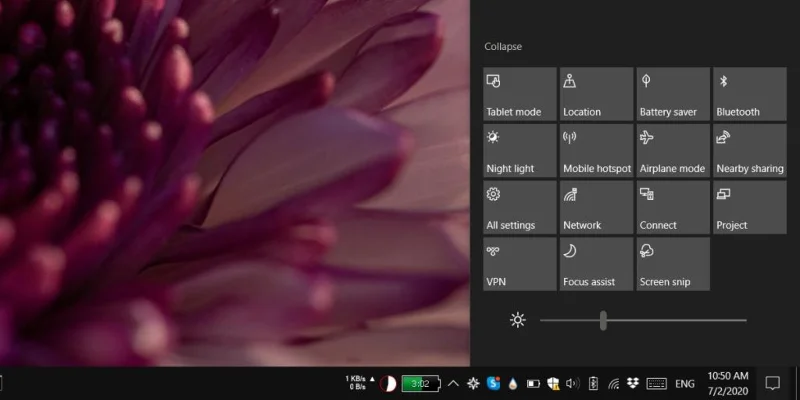Toggle the Location quick action tile

596,94
